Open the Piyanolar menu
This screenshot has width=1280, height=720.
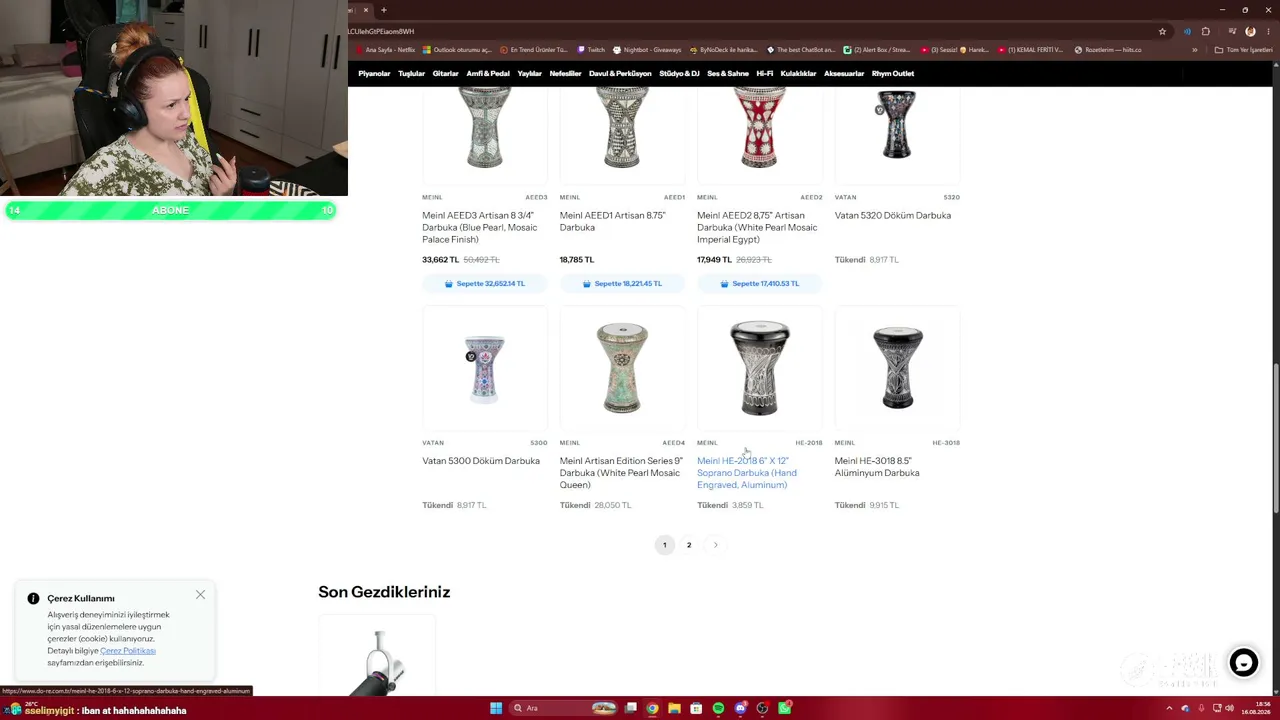[x=374, y=73]
